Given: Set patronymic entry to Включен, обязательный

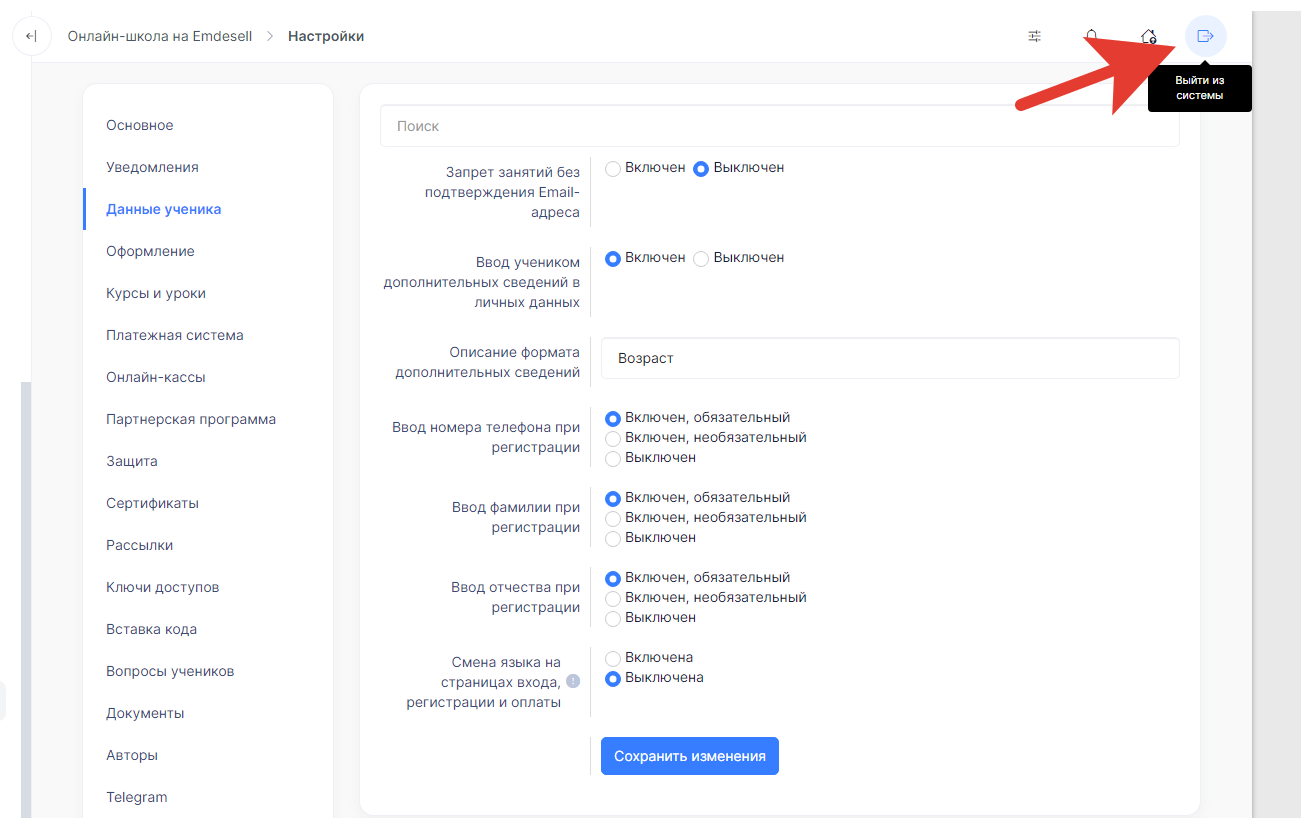Looking at the screenshot, I should [613, 579].
